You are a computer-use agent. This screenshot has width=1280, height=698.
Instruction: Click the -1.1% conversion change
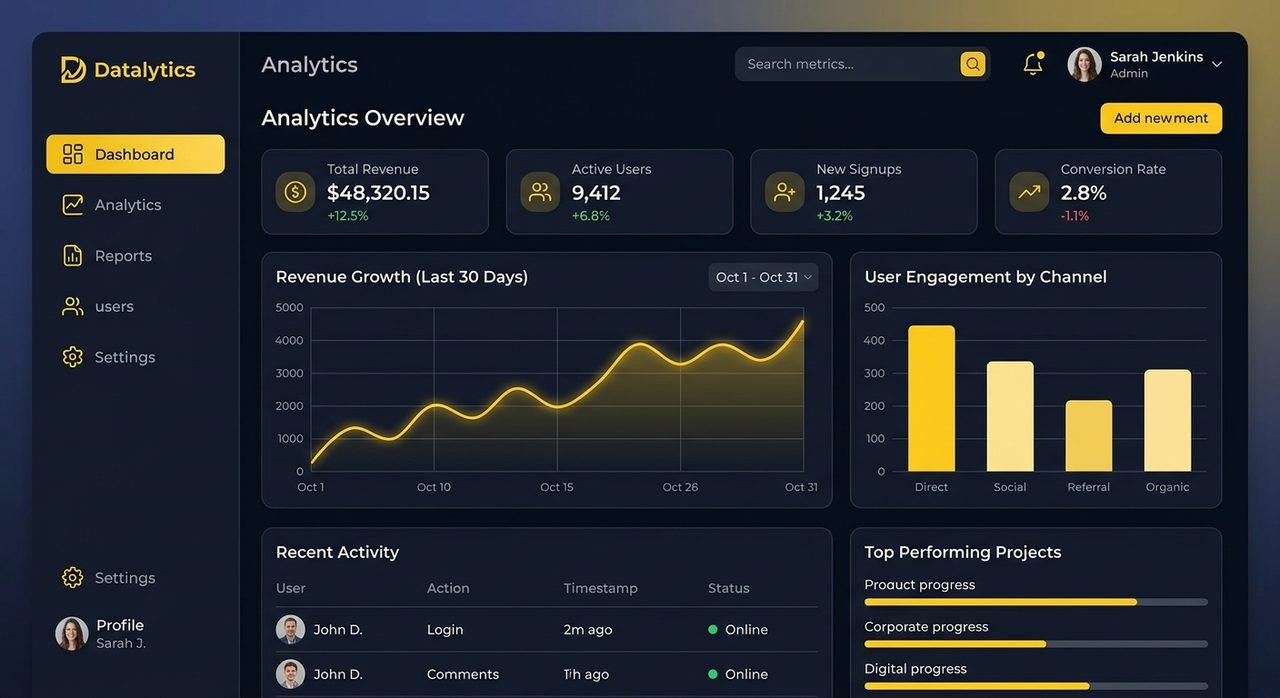(1075, 216)
